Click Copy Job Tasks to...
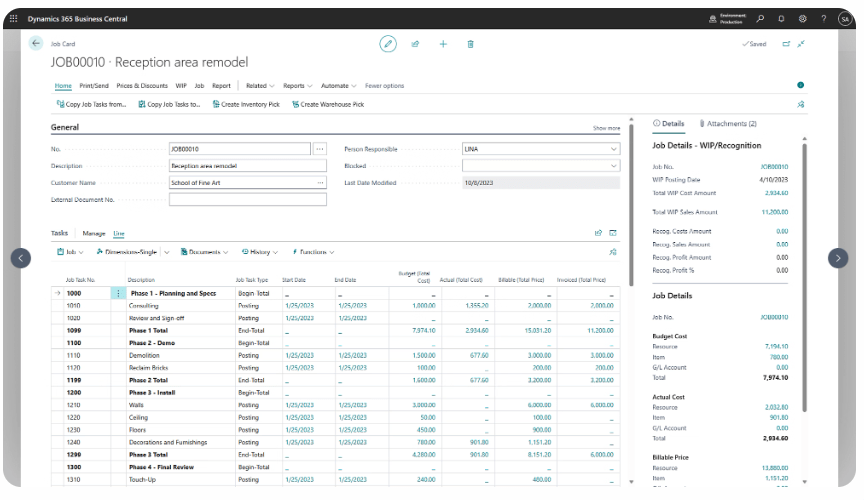 pyautogui.click(x=169, y=104)
